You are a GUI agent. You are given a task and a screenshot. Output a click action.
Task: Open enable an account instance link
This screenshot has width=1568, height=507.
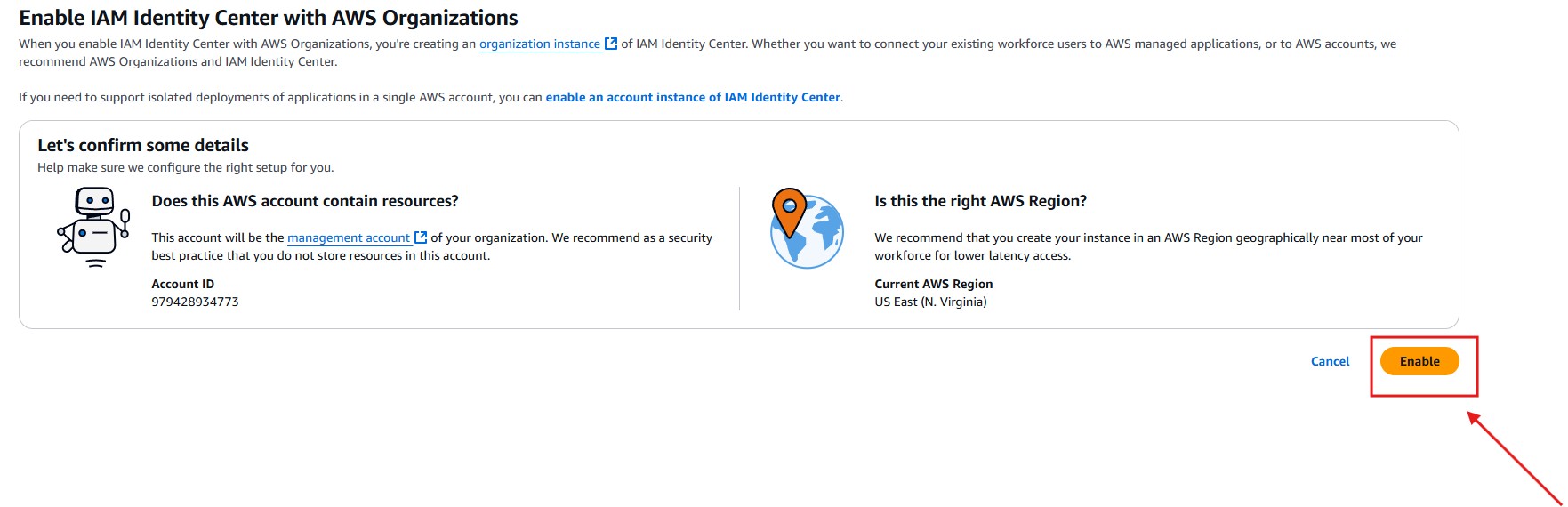click(693, 97)
